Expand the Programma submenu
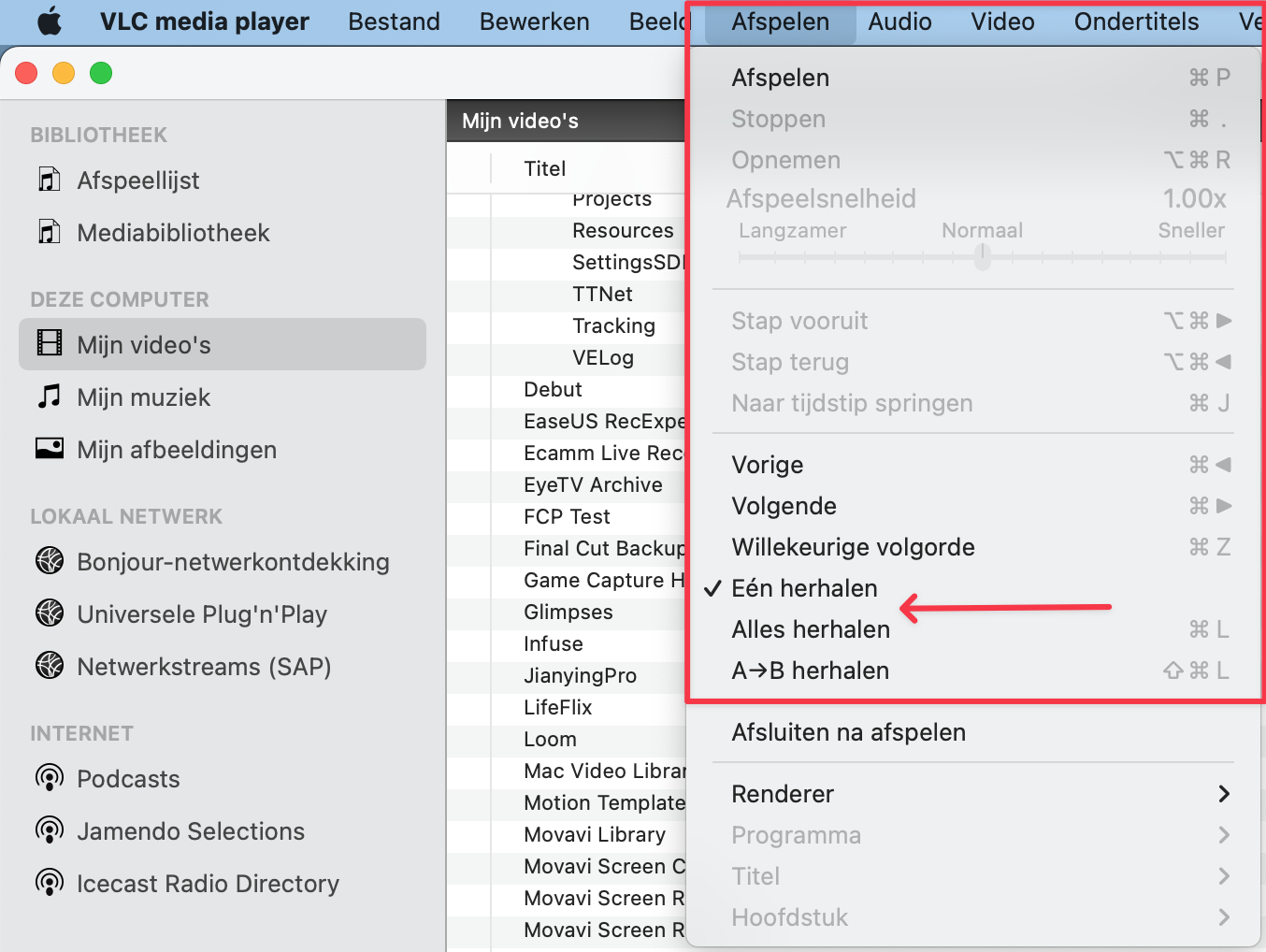The width and height of the screenshot is (1266, 952). (x=973, y=835)
